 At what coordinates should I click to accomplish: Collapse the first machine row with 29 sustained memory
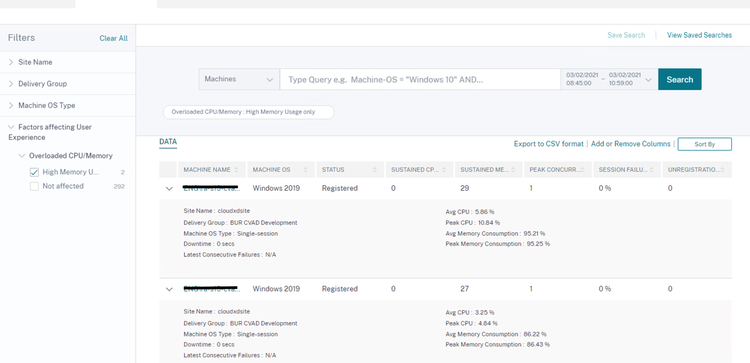click(x=169, y=188)
